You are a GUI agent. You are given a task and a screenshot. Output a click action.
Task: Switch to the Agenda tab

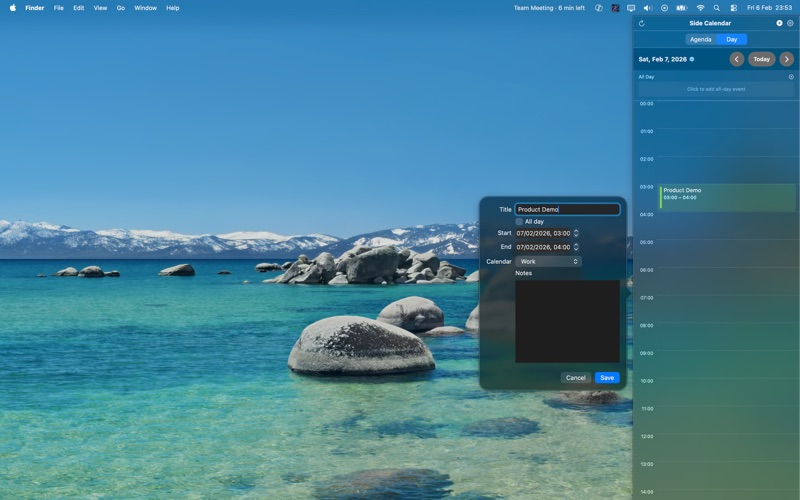(x=701, y=39)
